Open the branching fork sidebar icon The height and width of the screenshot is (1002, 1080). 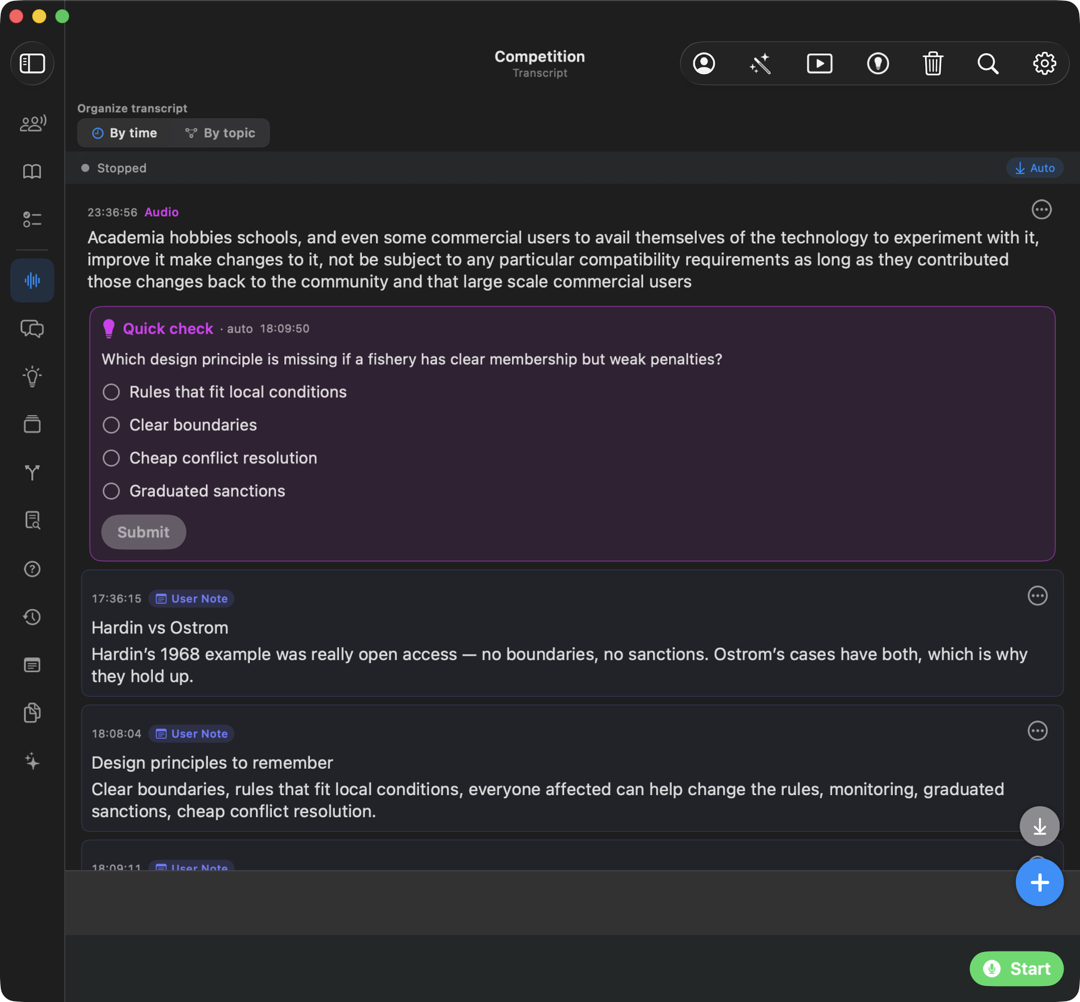point(32,472)
